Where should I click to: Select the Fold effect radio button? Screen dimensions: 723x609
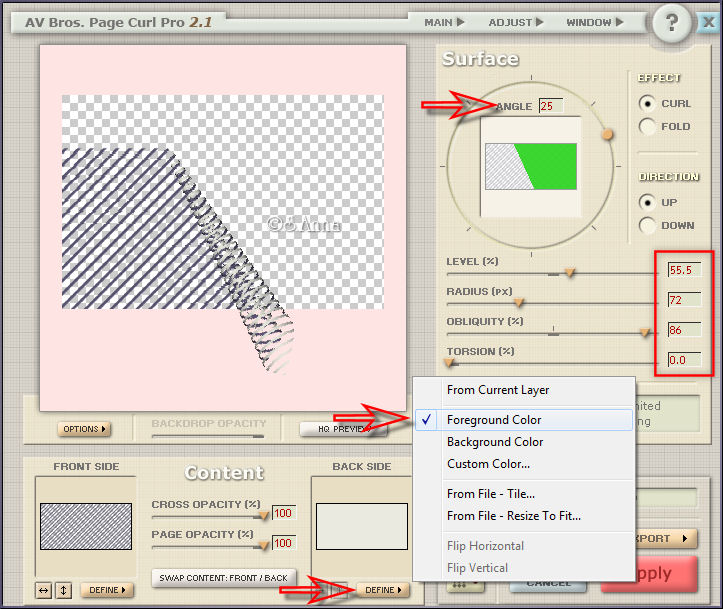(648, 127)
